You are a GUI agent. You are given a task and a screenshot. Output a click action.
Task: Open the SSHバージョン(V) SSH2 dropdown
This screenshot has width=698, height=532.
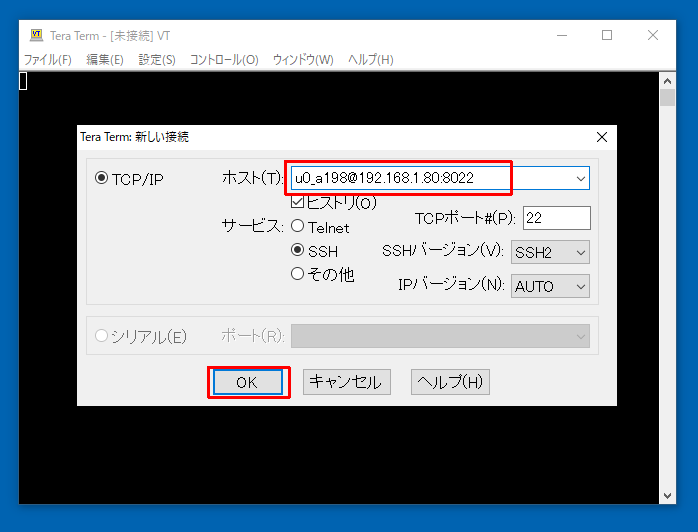pos(550,252)
